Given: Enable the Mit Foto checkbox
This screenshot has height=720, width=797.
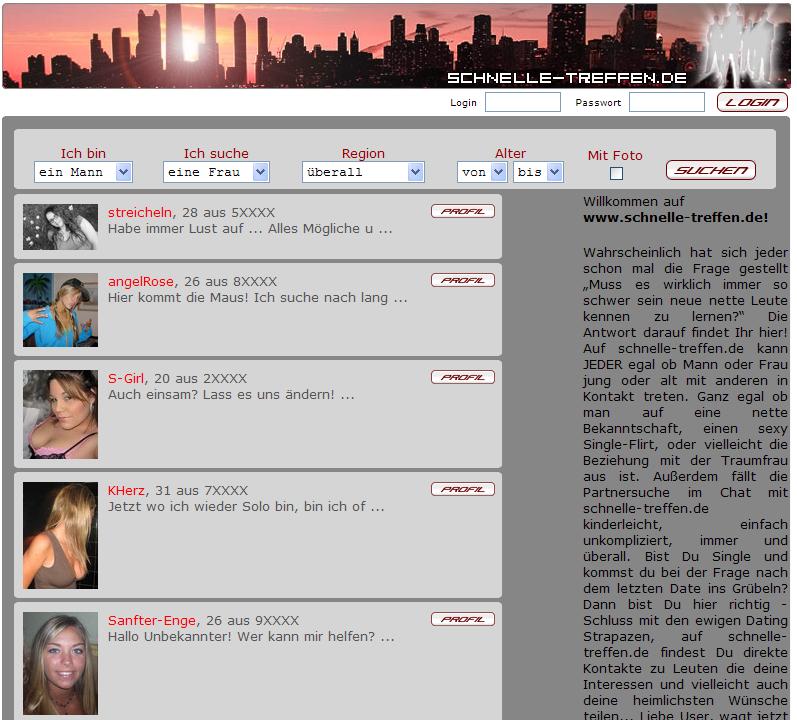Looking at the screenshot, I should (616, 174).
